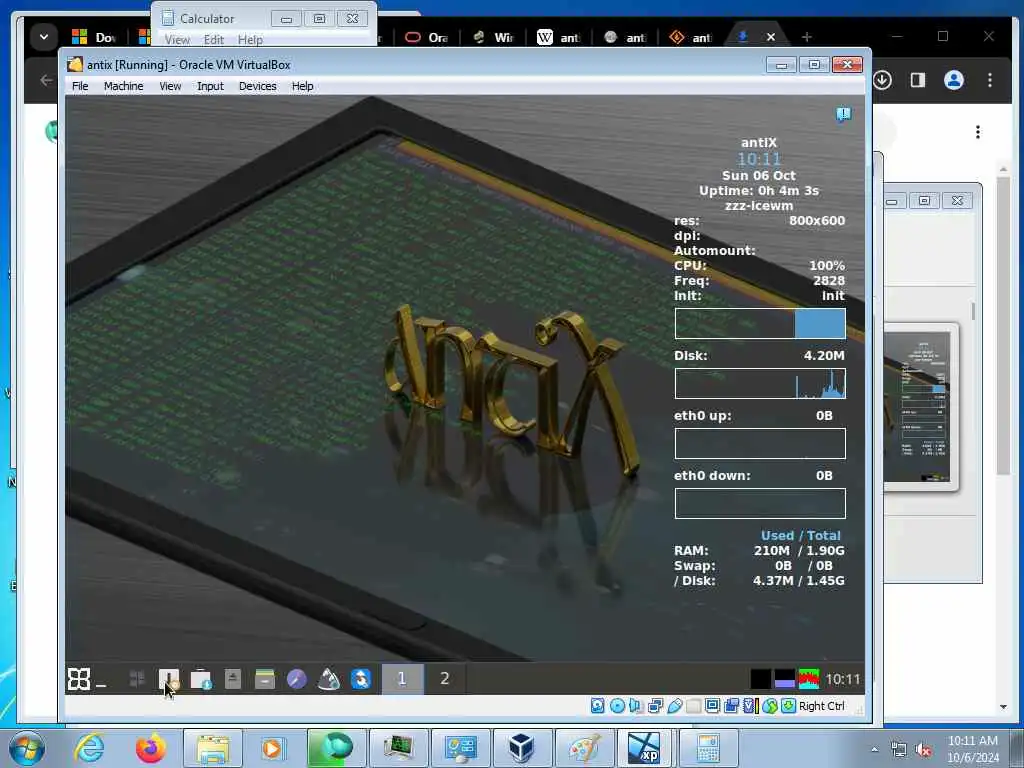
Task: Click the window-list icon in antiX taskbar
Action: click(x=136, y=679)
